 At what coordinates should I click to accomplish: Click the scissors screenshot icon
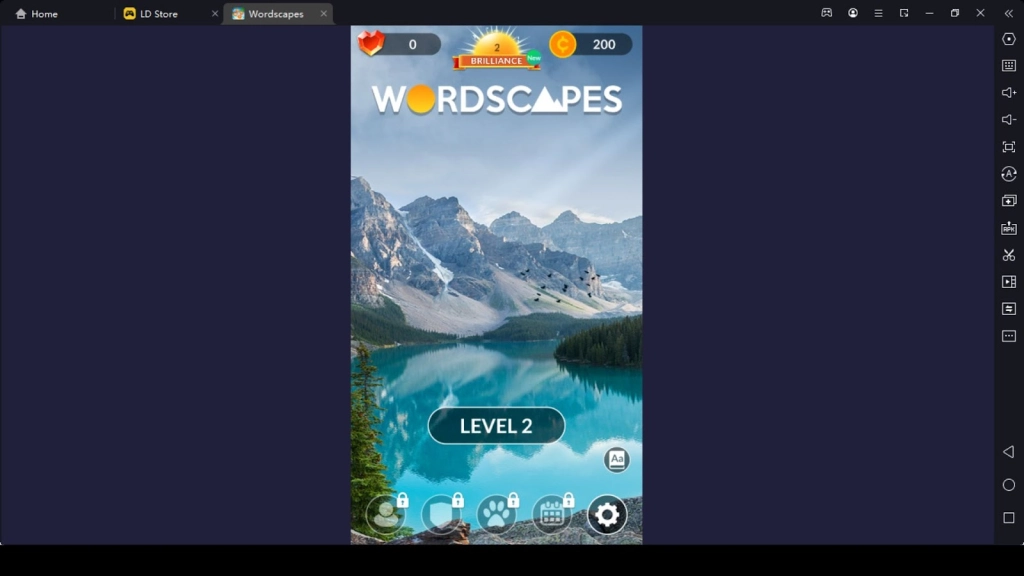click(1009, 255)
